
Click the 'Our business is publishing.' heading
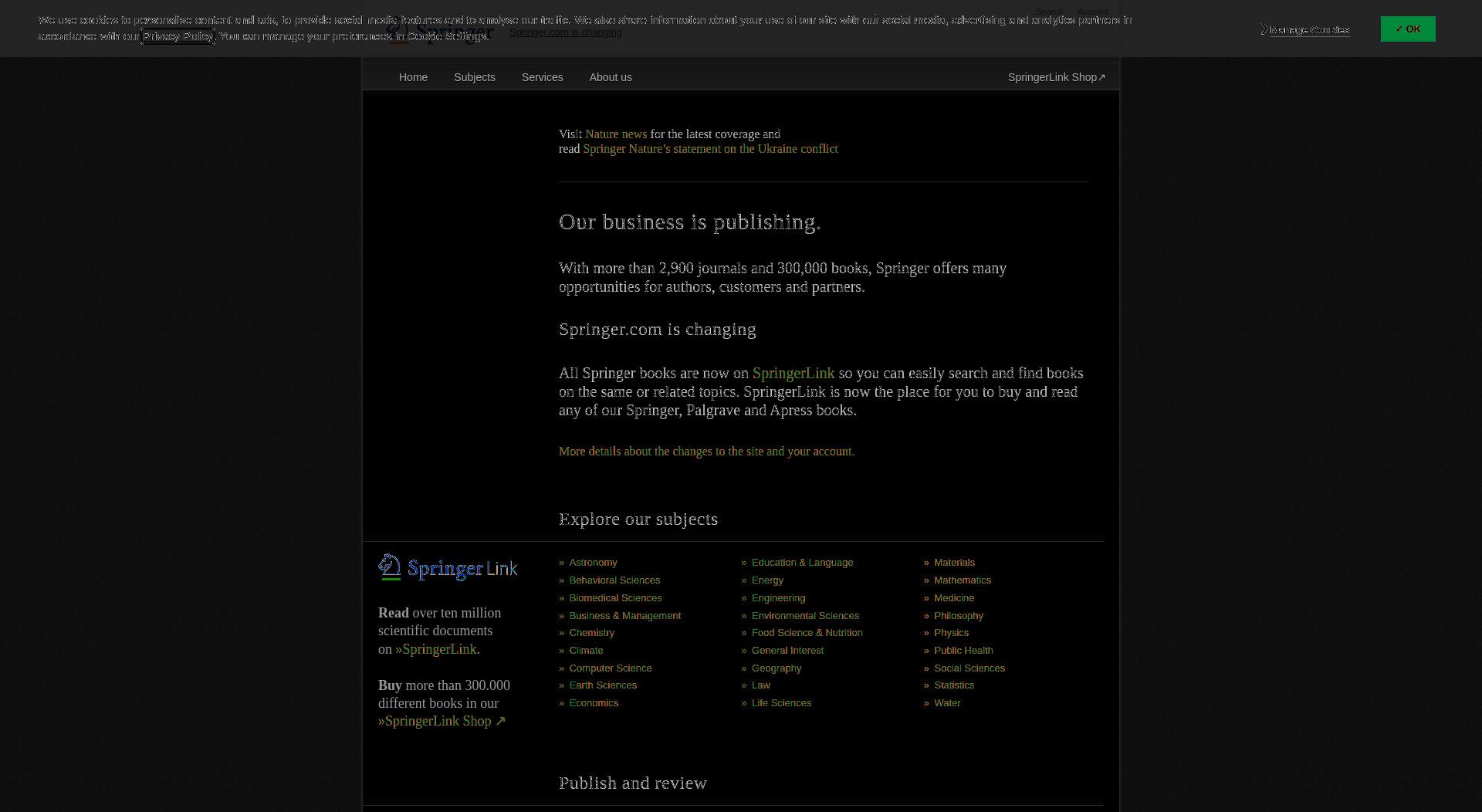689,222
